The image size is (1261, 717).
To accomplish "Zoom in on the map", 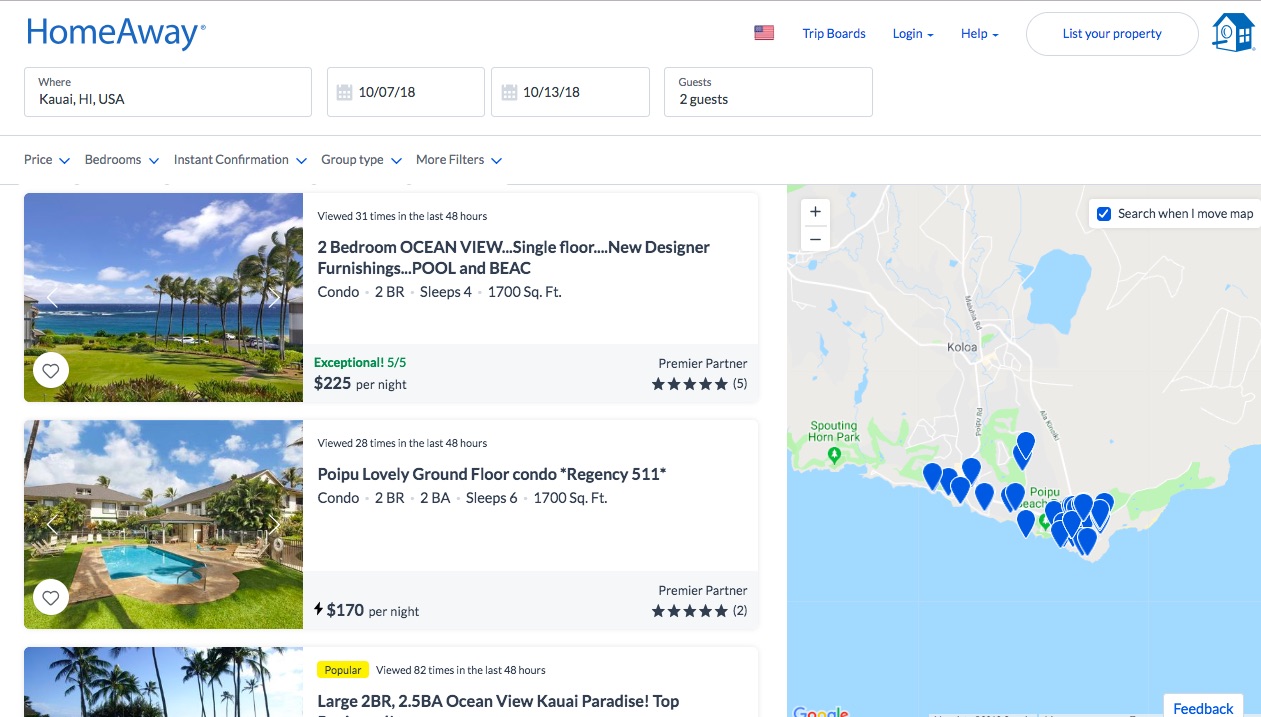I will (815, 212).
